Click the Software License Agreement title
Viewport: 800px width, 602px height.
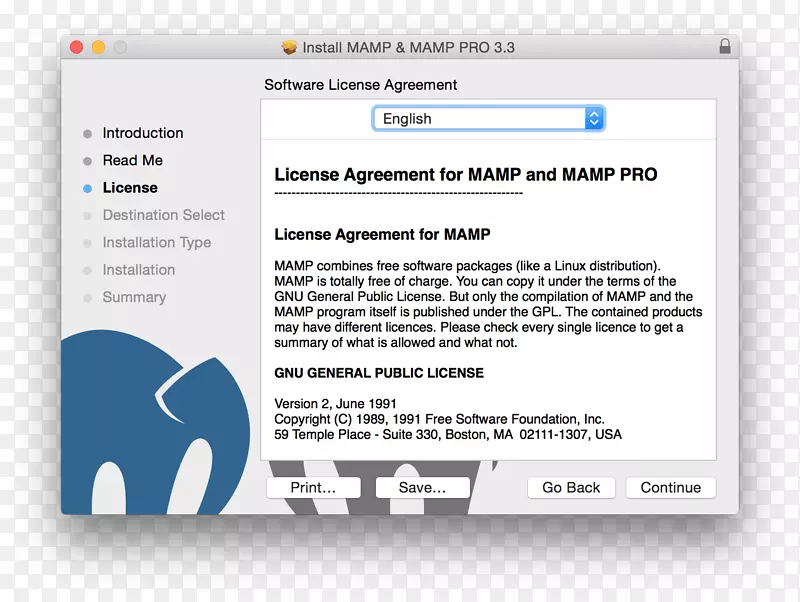tap(360, 85)
